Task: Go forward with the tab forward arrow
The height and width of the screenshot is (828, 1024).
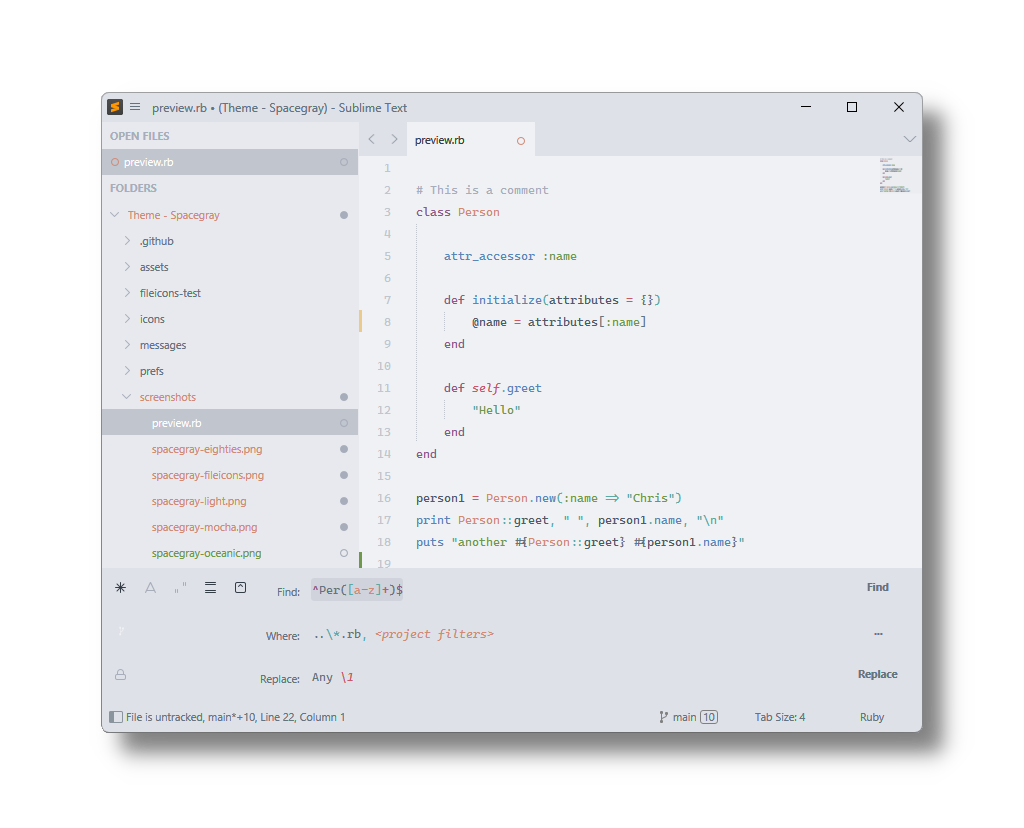Action: [394, 139]
